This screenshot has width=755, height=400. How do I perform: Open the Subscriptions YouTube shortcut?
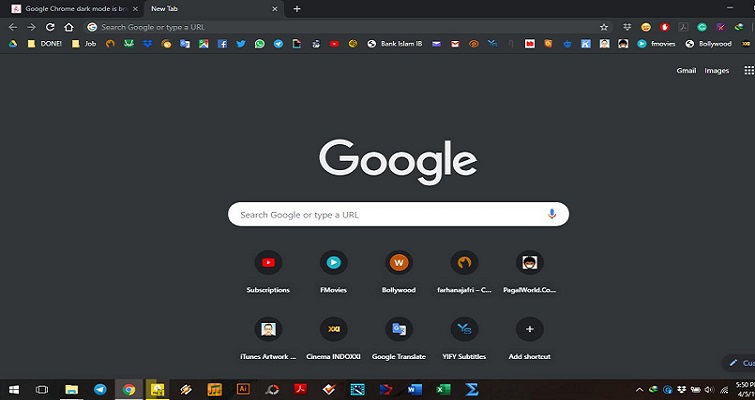267,263
